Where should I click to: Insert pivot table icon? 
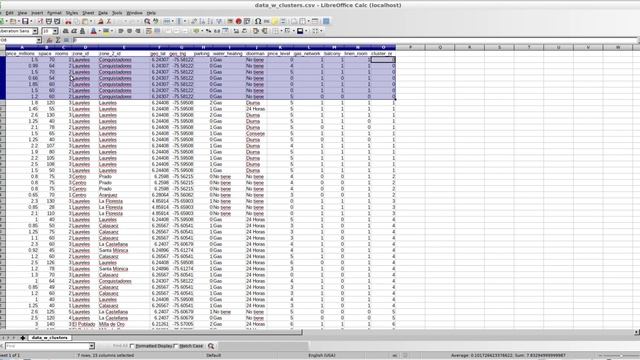(247, 21)
